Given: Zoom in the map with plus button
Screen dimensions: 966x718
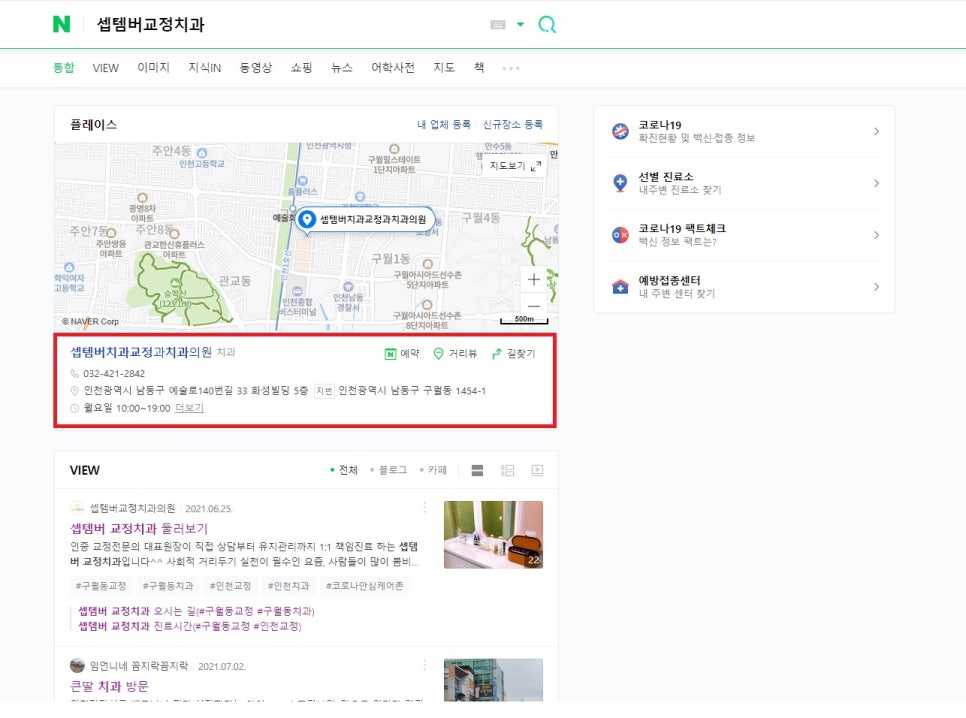Looking at the screenshot, I should coord(534,280).
